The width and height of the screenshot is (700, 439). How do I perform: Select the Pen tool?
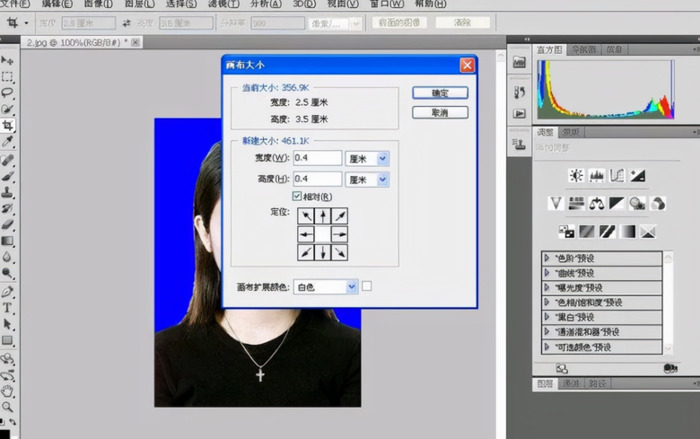[7, 292]
